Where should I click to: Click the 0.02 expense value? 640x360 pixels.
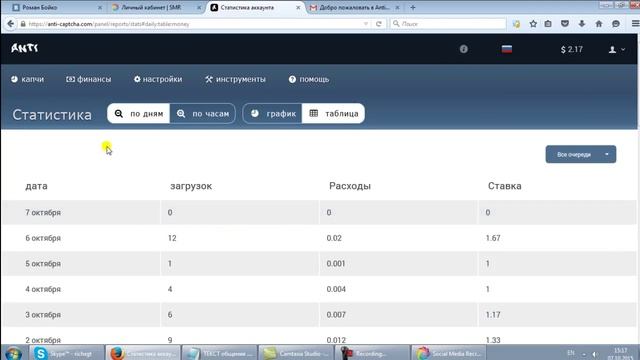(x=334, y=238)
